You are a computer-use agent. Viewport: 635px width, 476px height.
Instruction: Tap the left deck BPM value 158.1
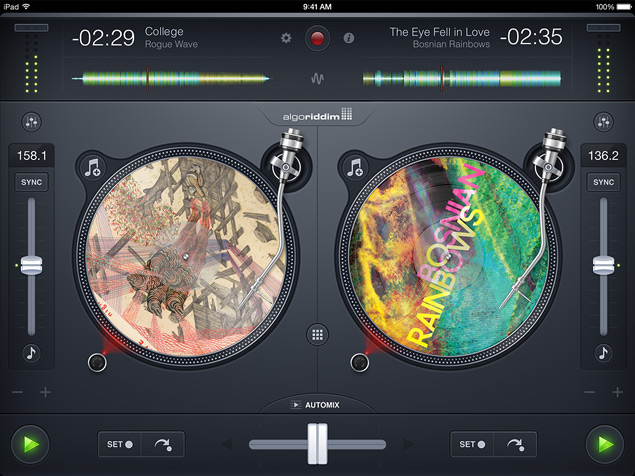point(31,156)
